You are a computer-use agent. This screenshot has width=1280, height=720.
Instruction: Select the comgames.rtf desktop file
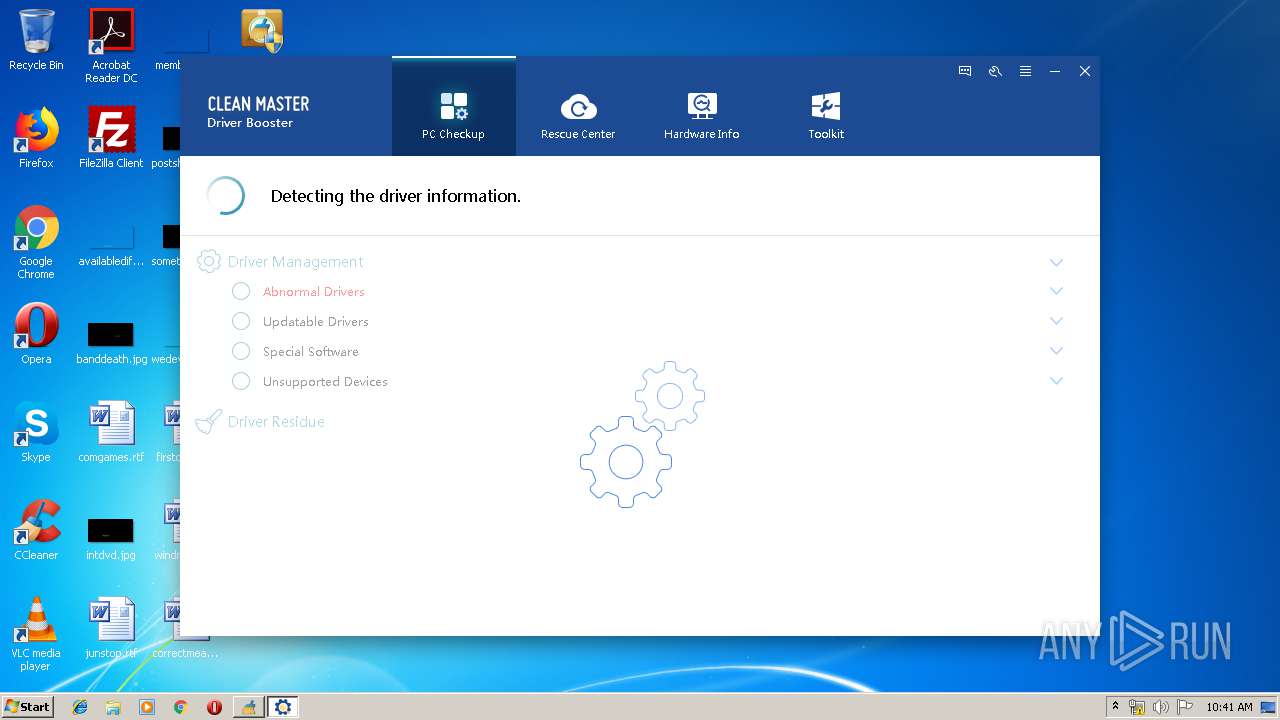(111, 432)
